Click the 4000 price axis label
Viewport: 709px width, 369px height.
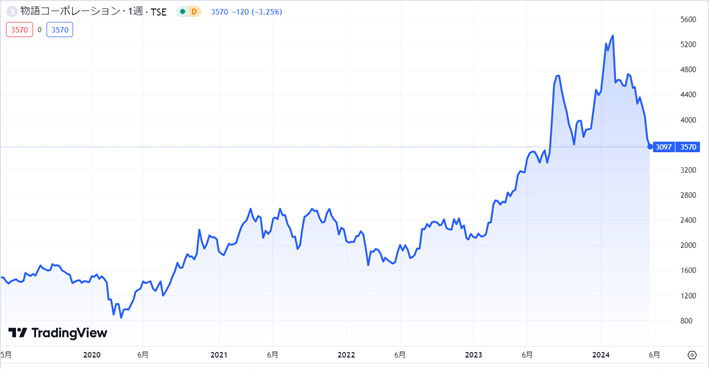688,120
